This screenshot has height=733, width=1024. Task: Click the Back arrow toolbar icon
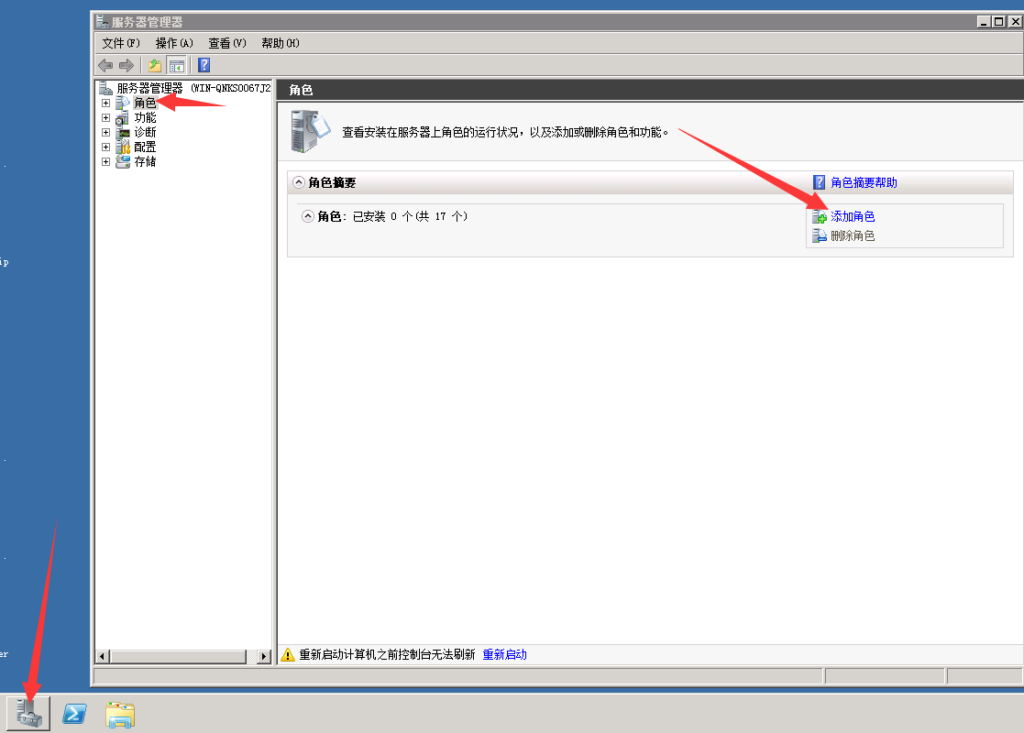105,65
